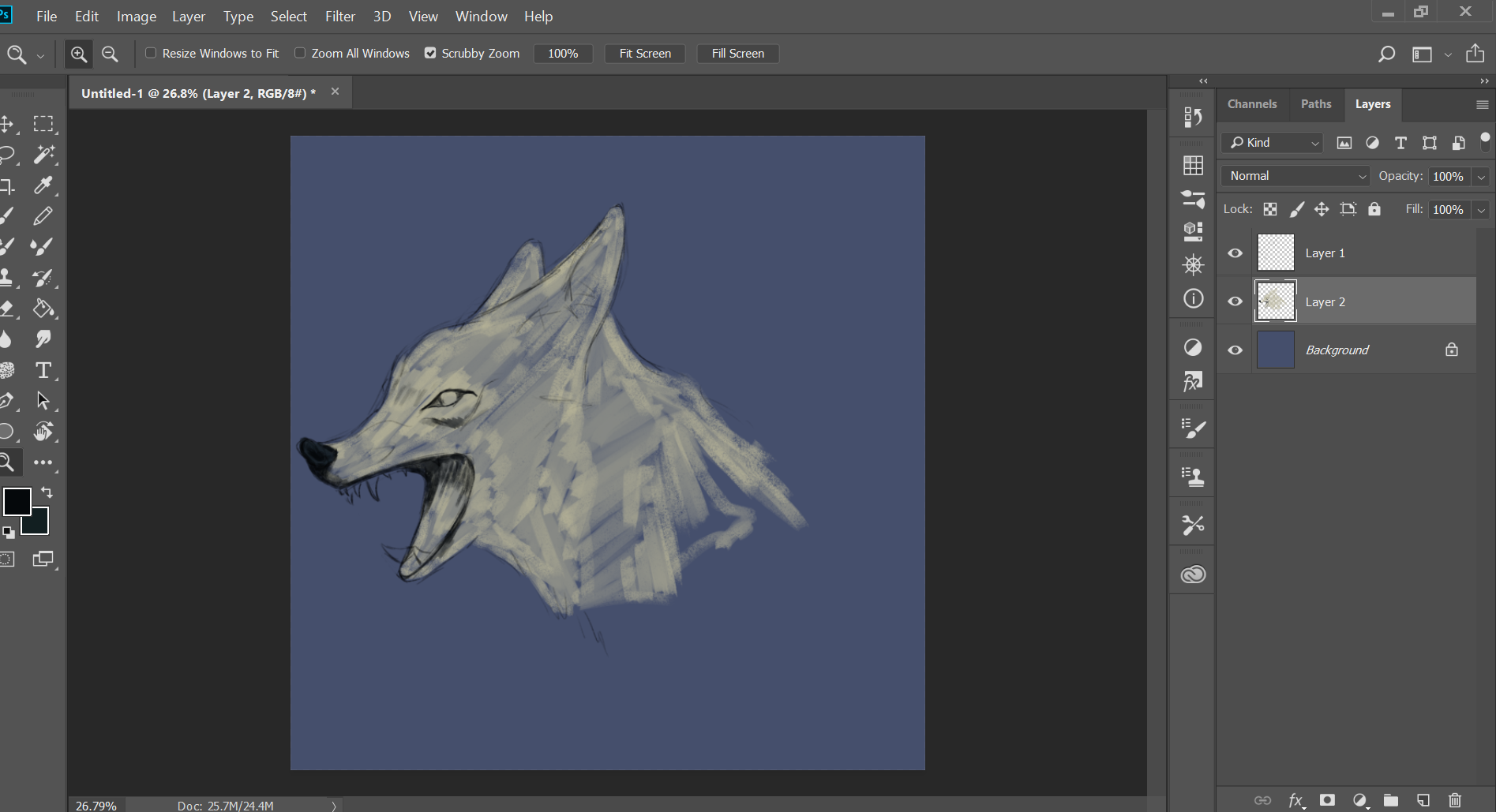Add layer mask icon

[x=1327, y=800]
